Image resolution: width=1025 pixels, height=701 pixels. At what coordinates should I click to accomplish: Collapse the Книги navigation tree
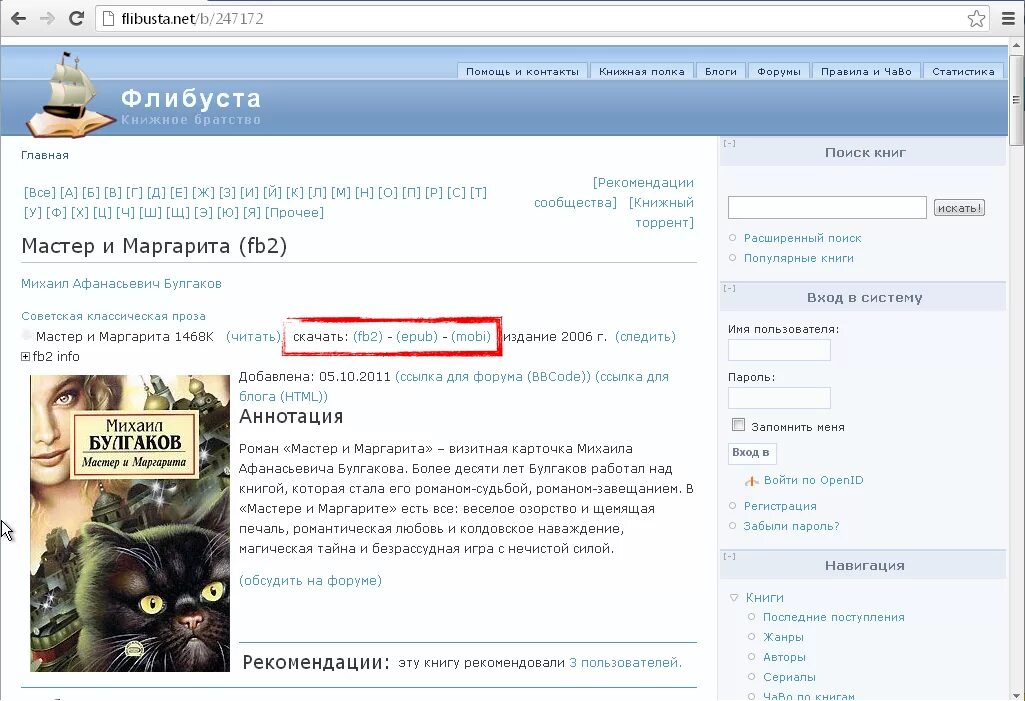click(734, 598)
